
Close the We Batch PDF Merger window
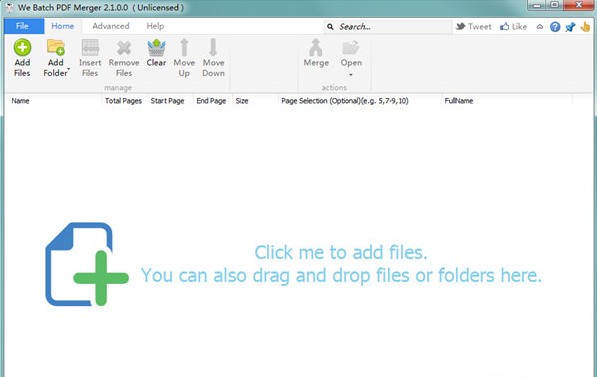click(x=578, y=5)
